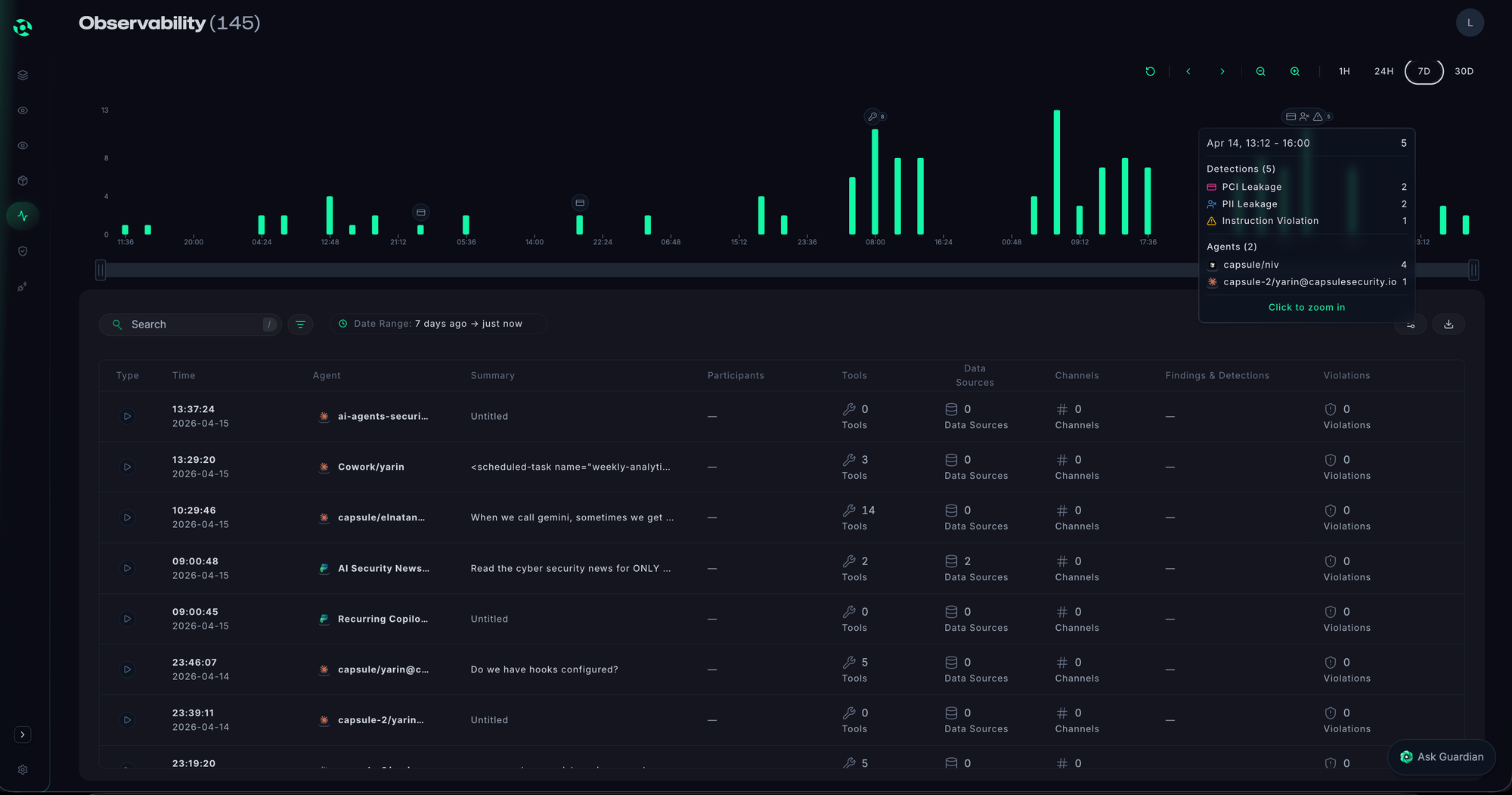
Task: Click the capsule/niv agent entry
Action: pyautogui.click(x=1306, y=265)
